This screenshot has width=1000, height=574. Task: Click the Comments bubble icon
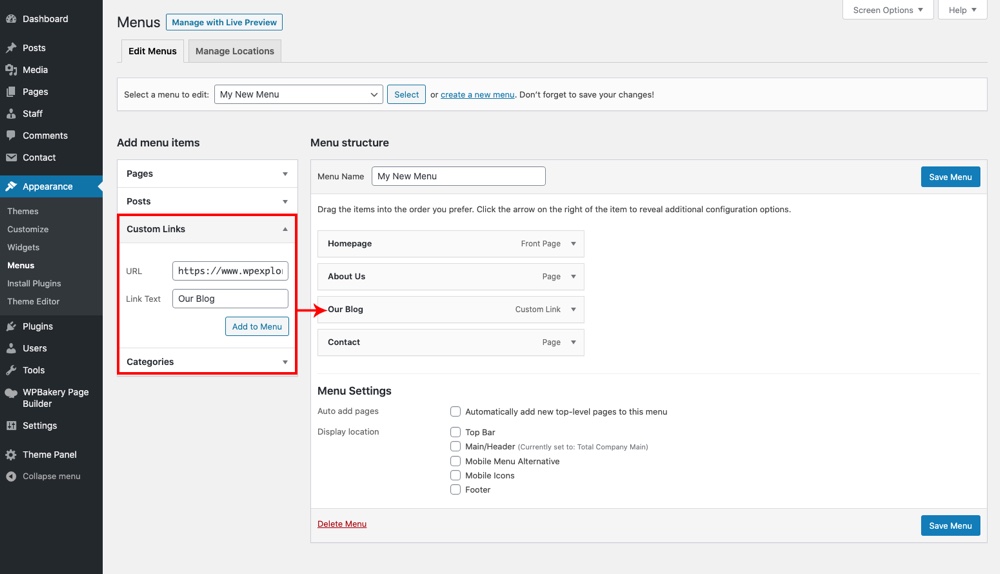tap(11, 135)
